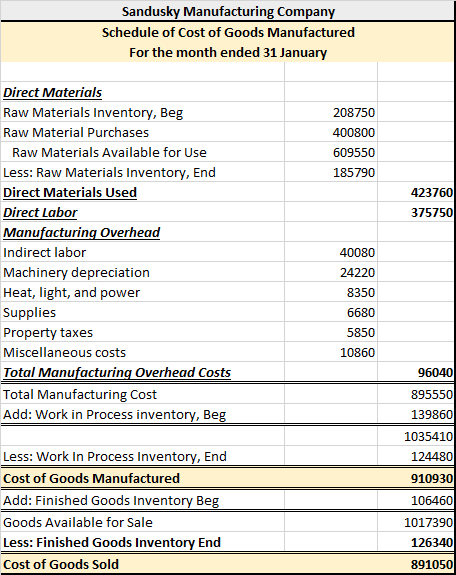This screenshot has width=456, height=575.
Task: Select Add: Work in Process inventory, Beg
Action: 114,414
